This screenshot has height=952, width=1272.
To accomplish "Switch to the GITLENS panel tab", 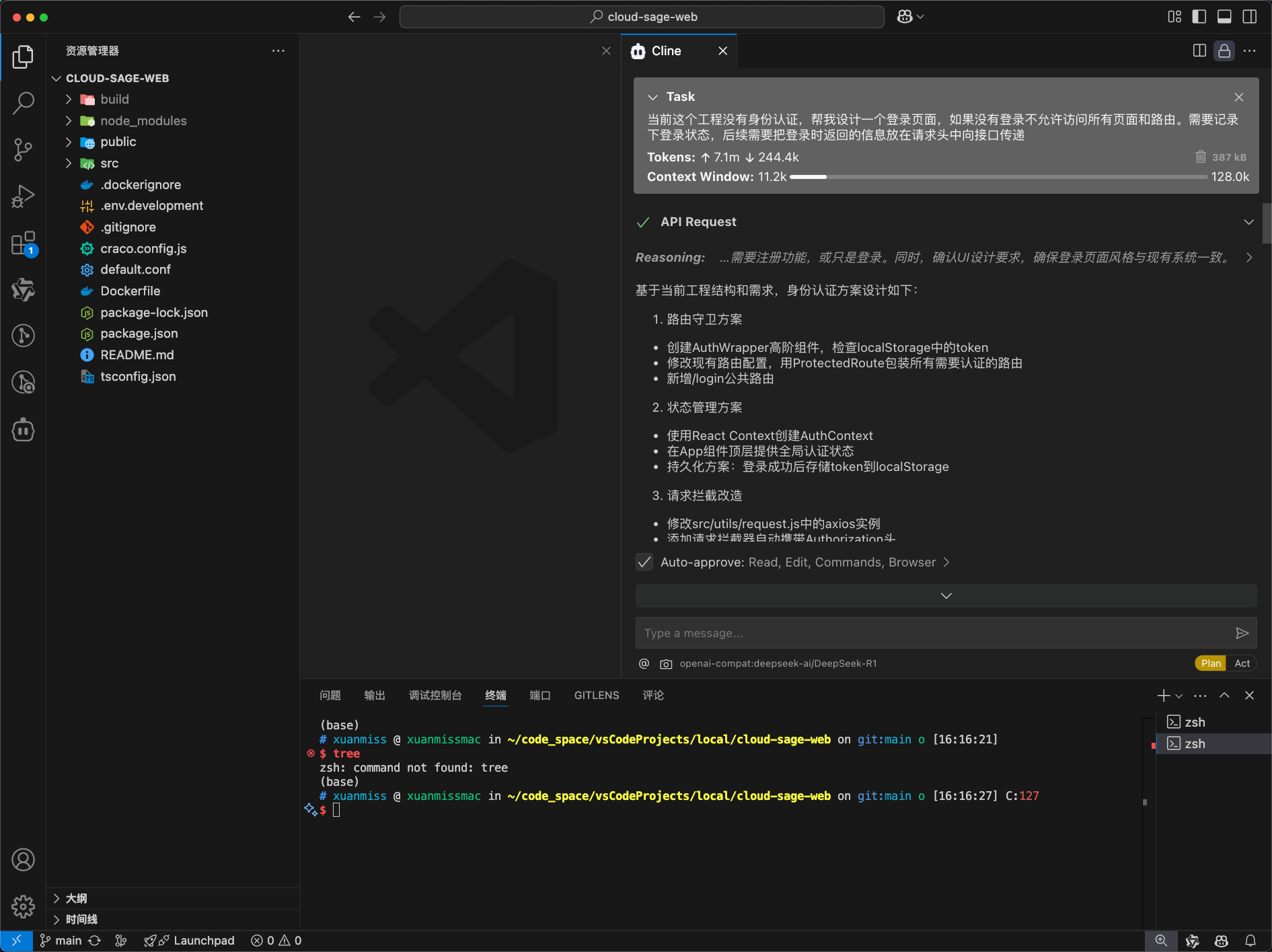I will [x=597, y=696].
